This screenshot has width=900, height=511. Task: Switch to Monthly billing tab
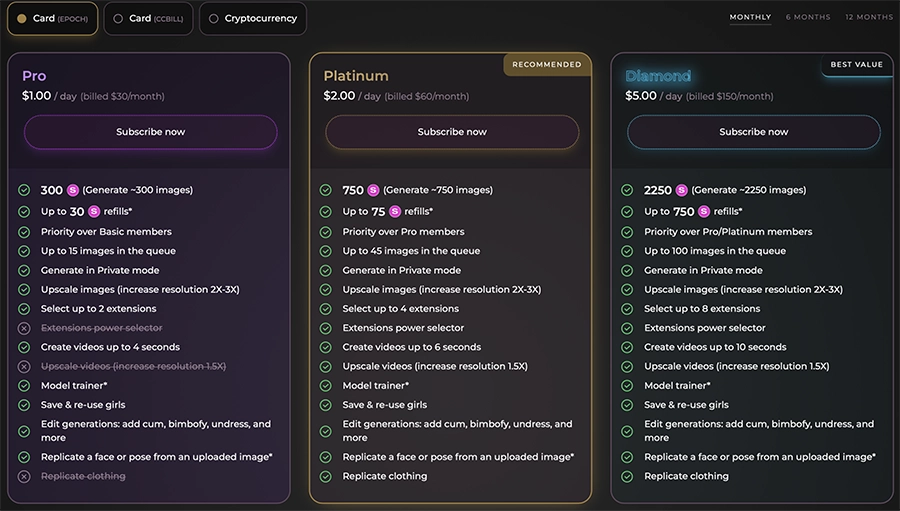pyautogui.click(x=750, y=17)
